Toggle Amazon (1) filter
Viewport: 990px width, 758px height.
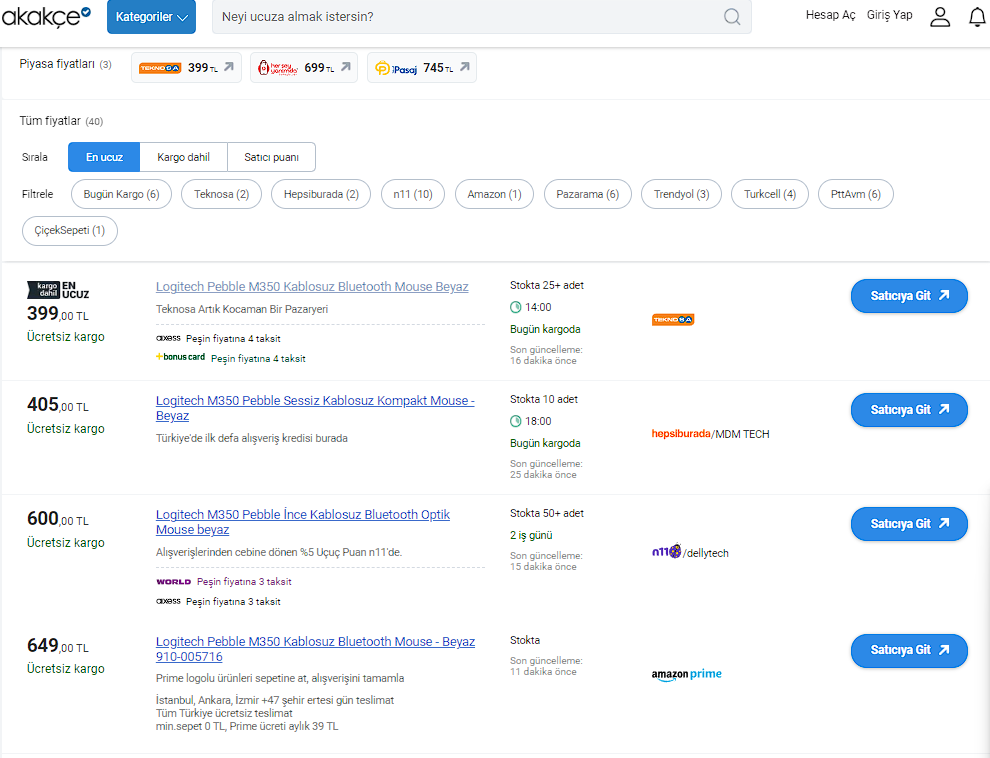coord(494,194)
